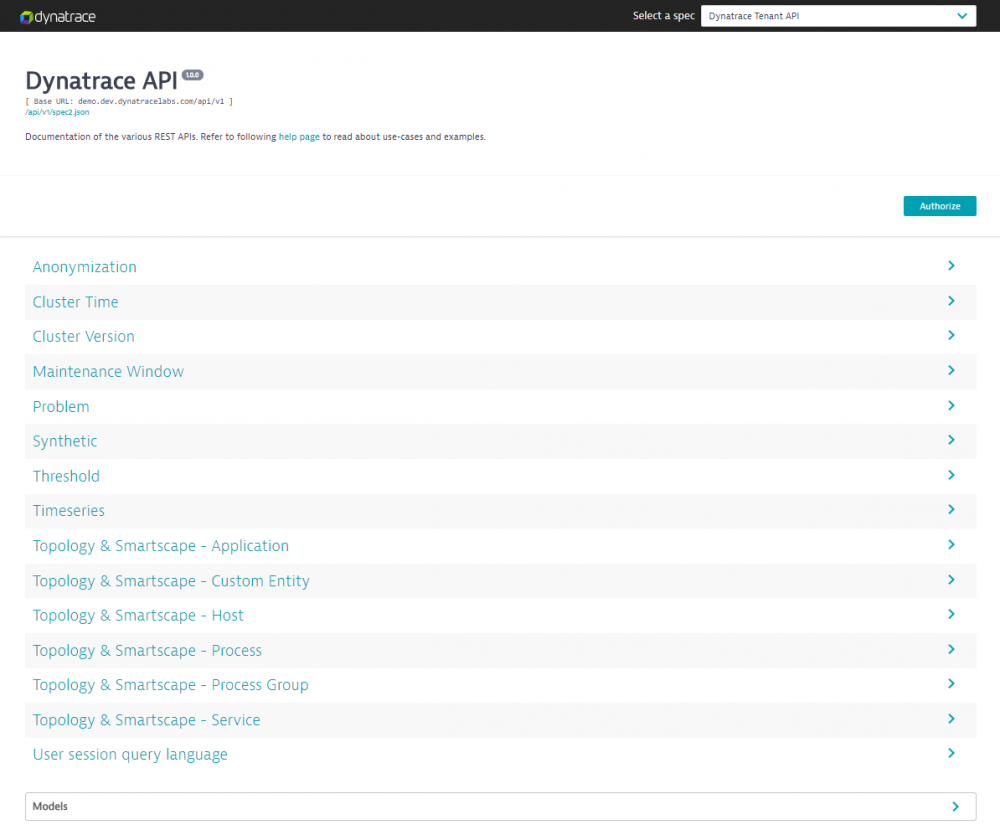Open the Models section
The height and width of the screenshot is (830, 1000).
[x=500, y=806]
